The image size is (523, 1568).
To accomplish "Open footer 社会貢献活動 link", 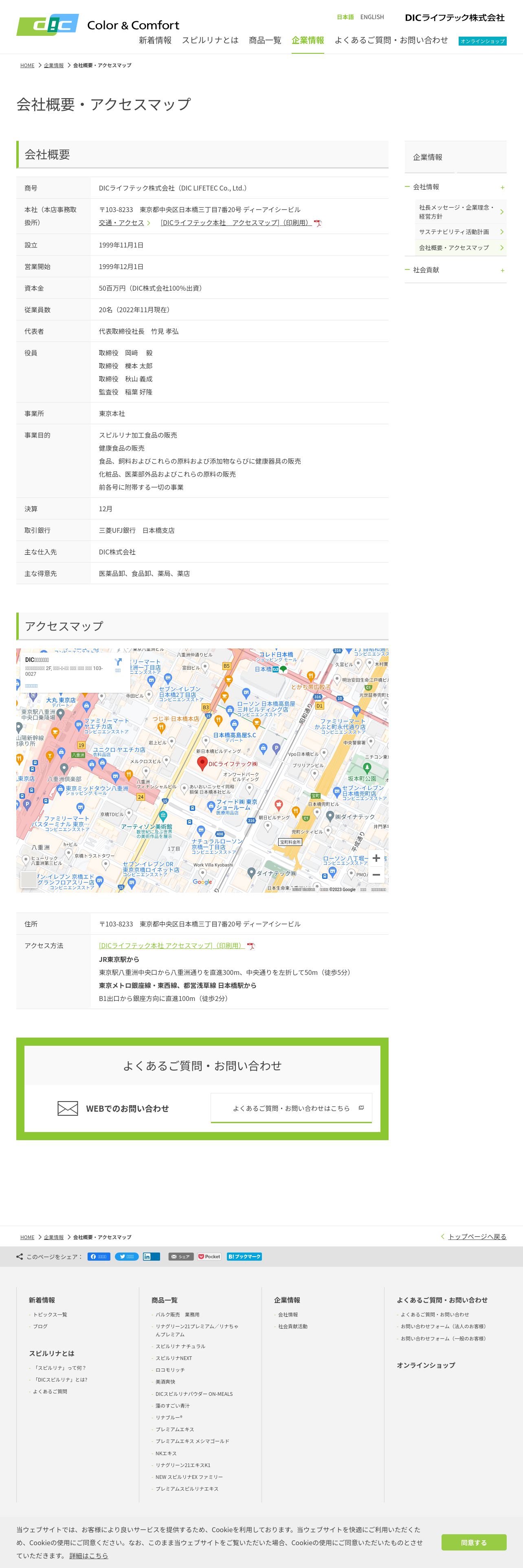I will tap(293, 1326).
